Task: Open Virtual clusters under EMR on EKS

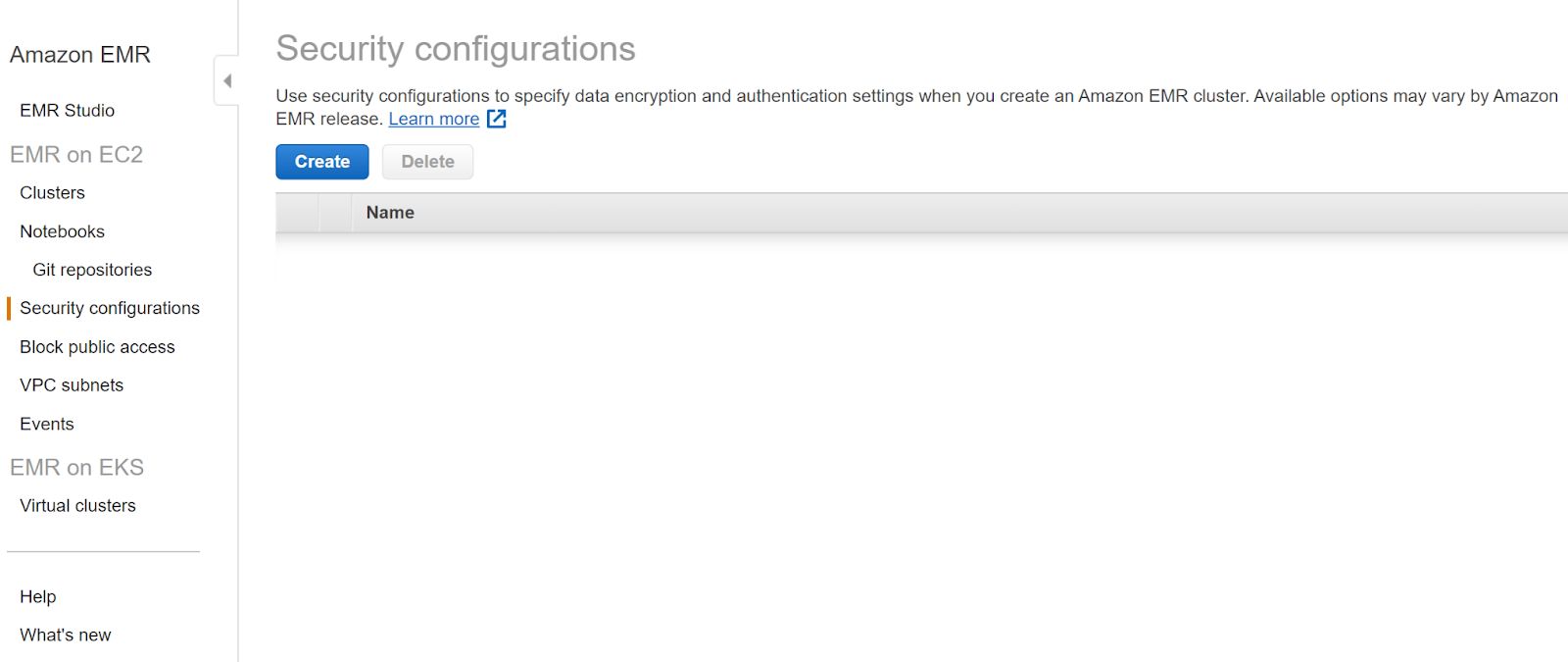Action: [77, 506]
